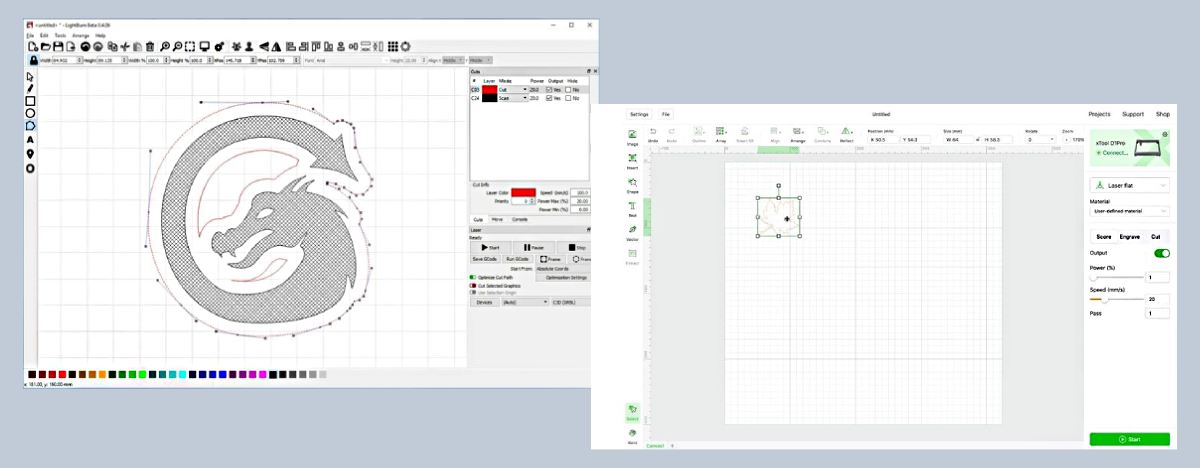This screenshot has width=1200, height=468.
Task: Open the Image tool in the xTool sidebar
Action: tap(632, 136)
